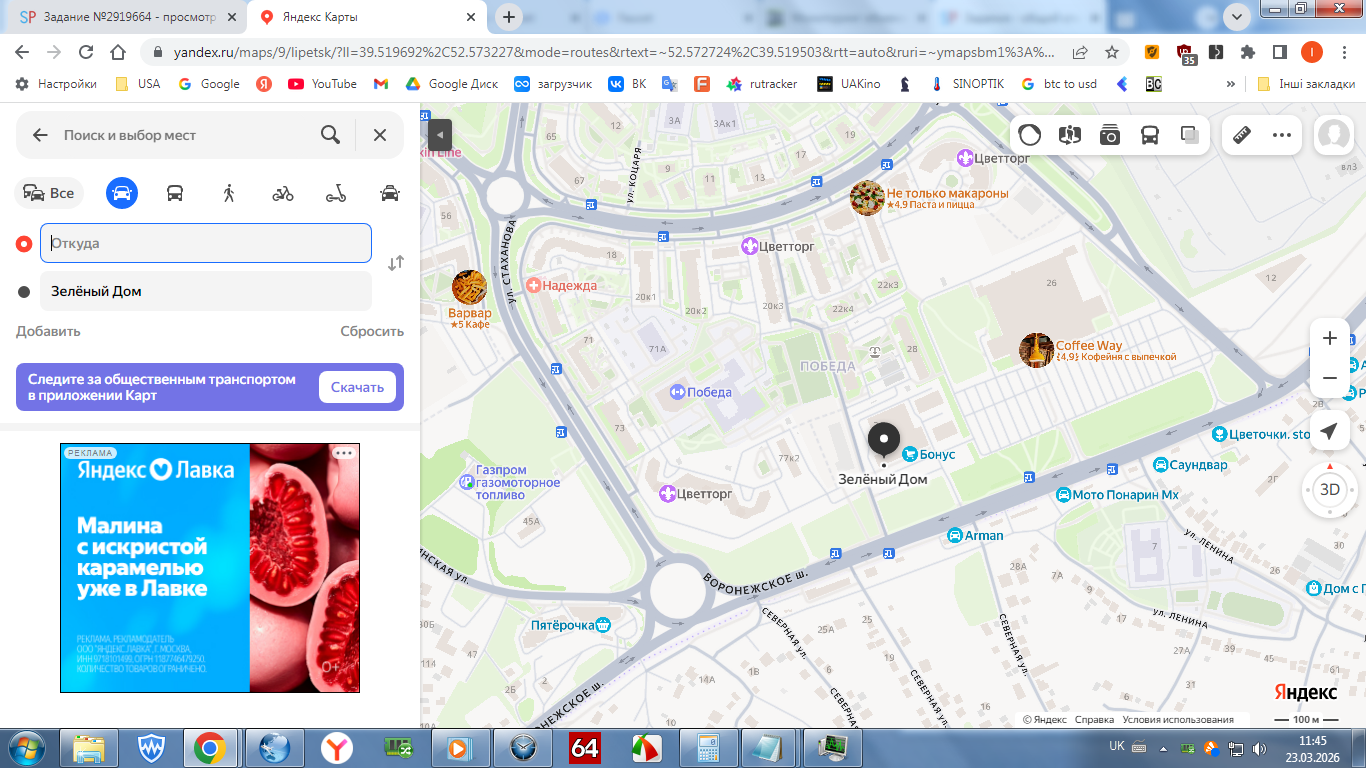This screenshot has height=768, width=1366.
Task: Collapse the side panel with arrow toggle
Action: (x=440, y=135)
